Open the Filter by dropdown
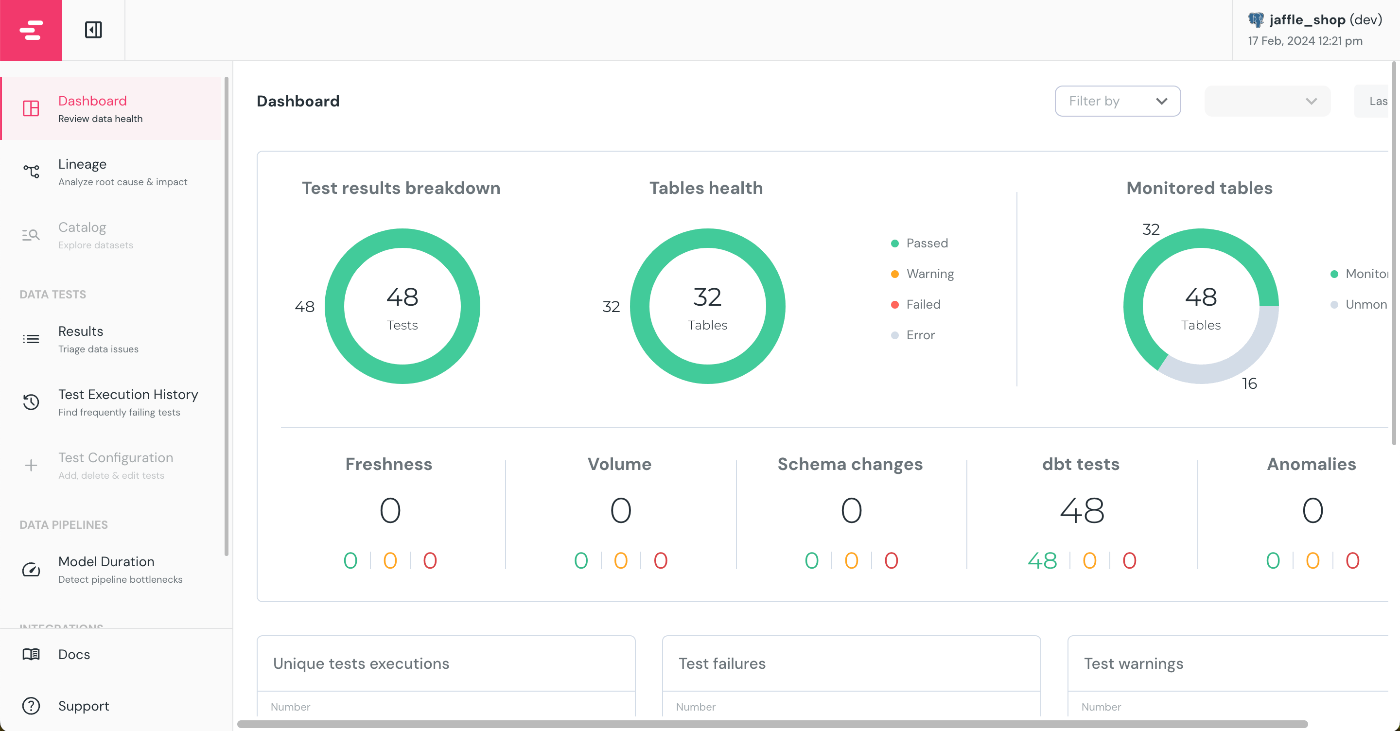This screenshot has width=1400, height=731. click(1118, 101)
